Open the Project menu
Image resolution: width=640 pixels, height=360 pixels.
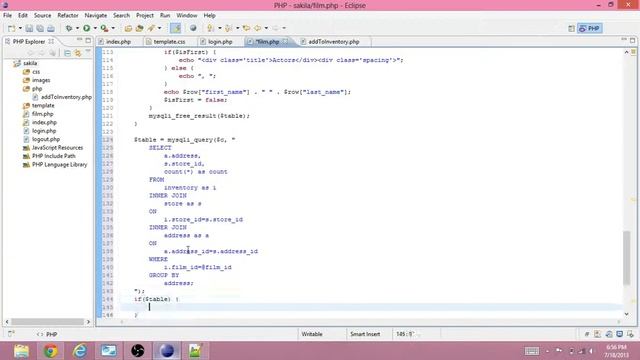(x=145, y=15)
